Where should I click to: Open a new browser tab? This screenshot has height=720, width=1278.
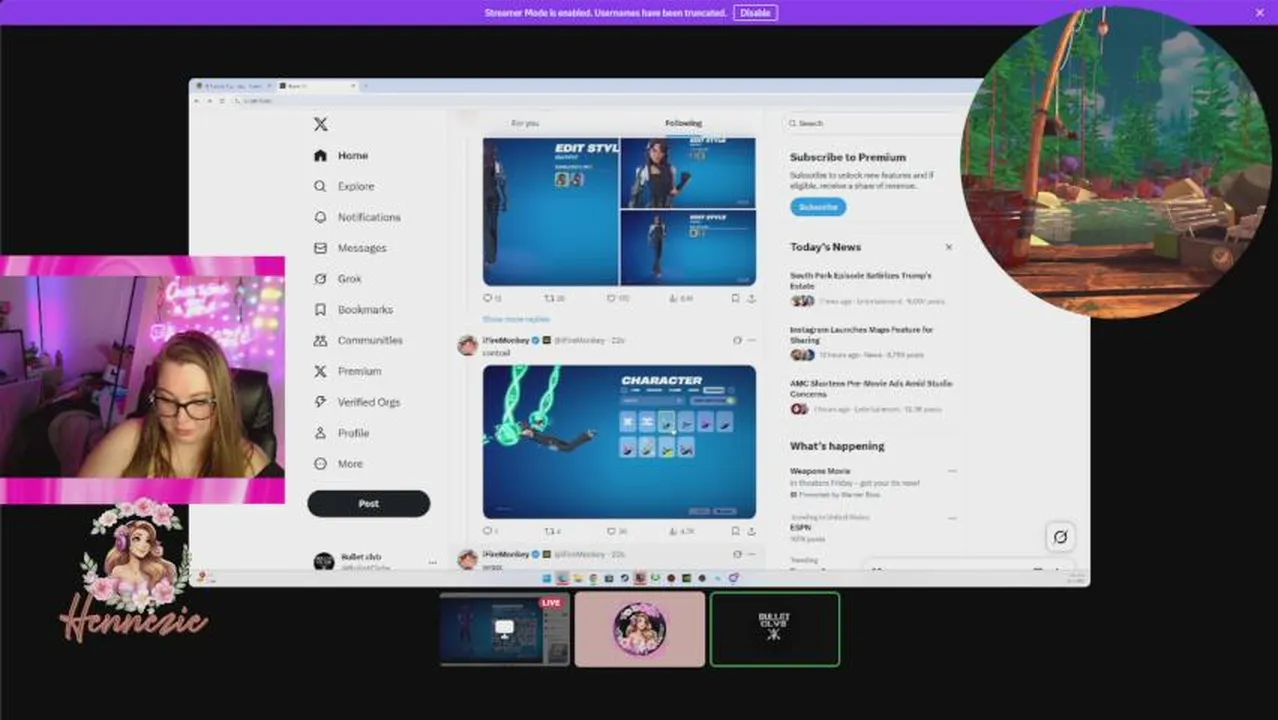[x=366, y=86]
